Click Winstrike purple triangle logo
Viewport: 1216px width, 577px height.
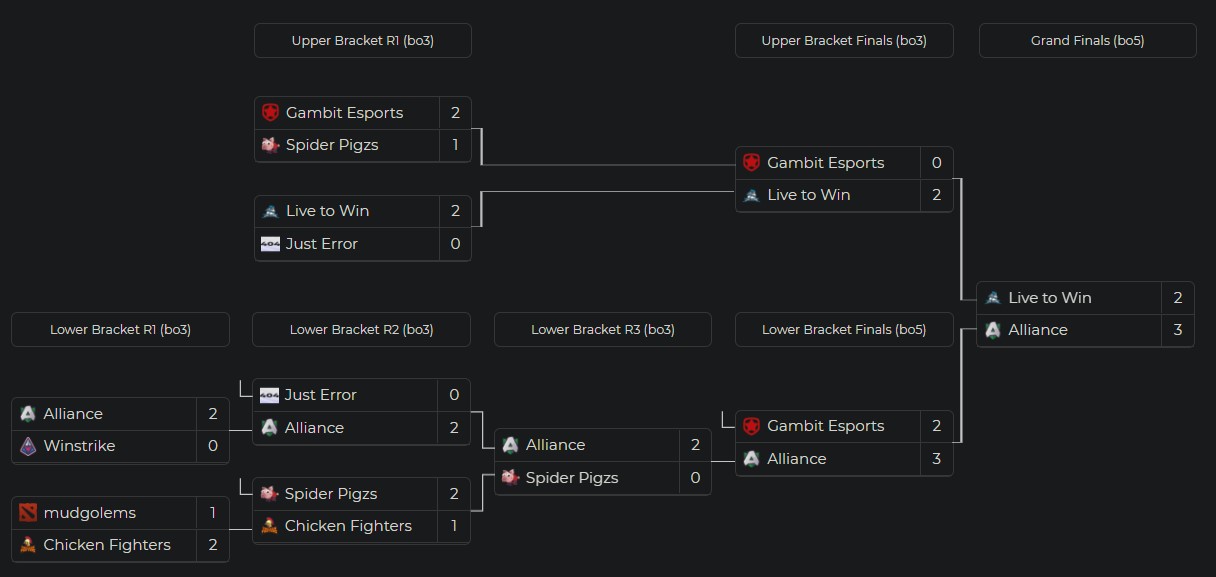click(28, 446)
